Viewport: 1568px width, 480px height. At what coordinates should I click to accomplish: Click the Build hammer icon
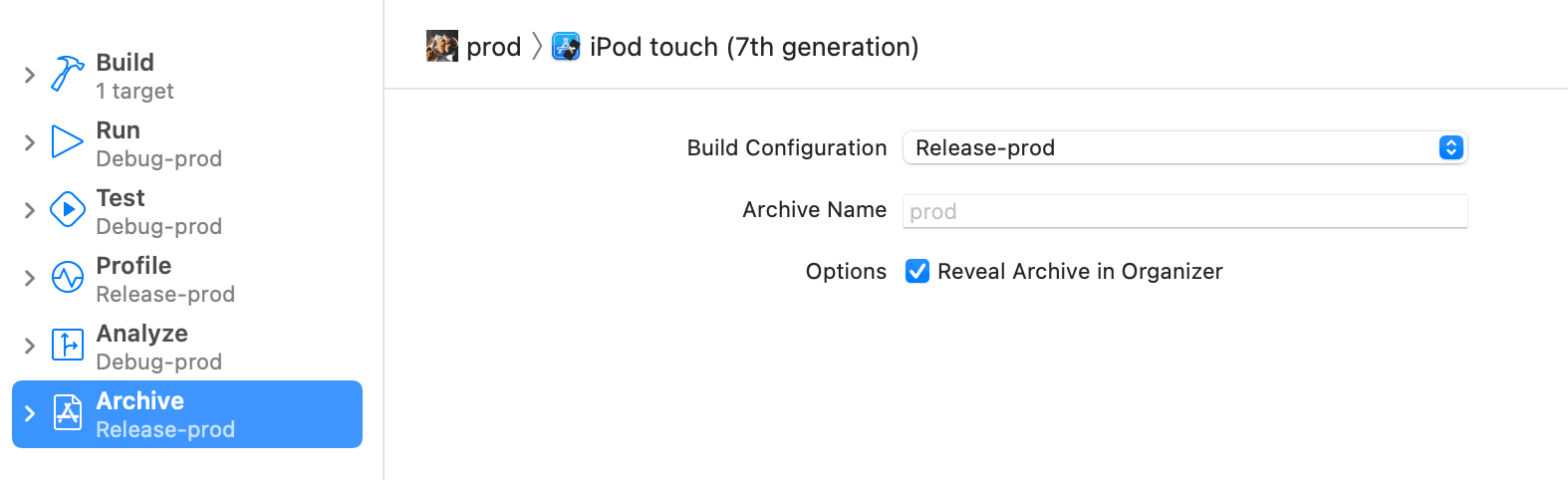point(67,74)
